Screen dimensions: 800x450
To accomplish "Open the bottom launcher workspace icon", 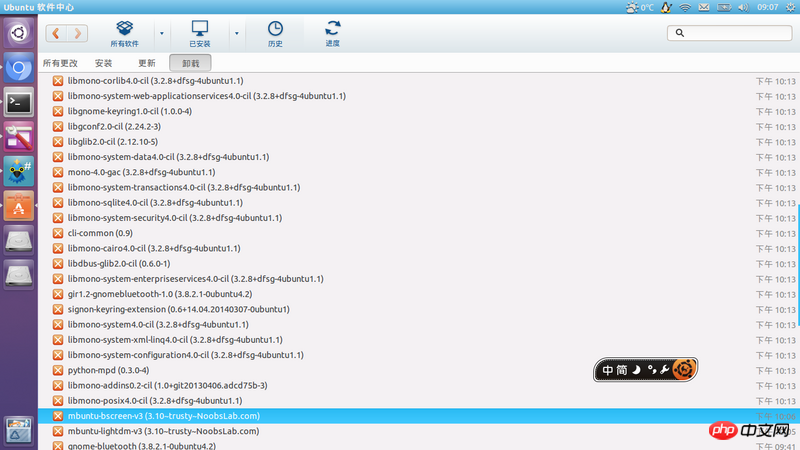I will coord(18,430).
